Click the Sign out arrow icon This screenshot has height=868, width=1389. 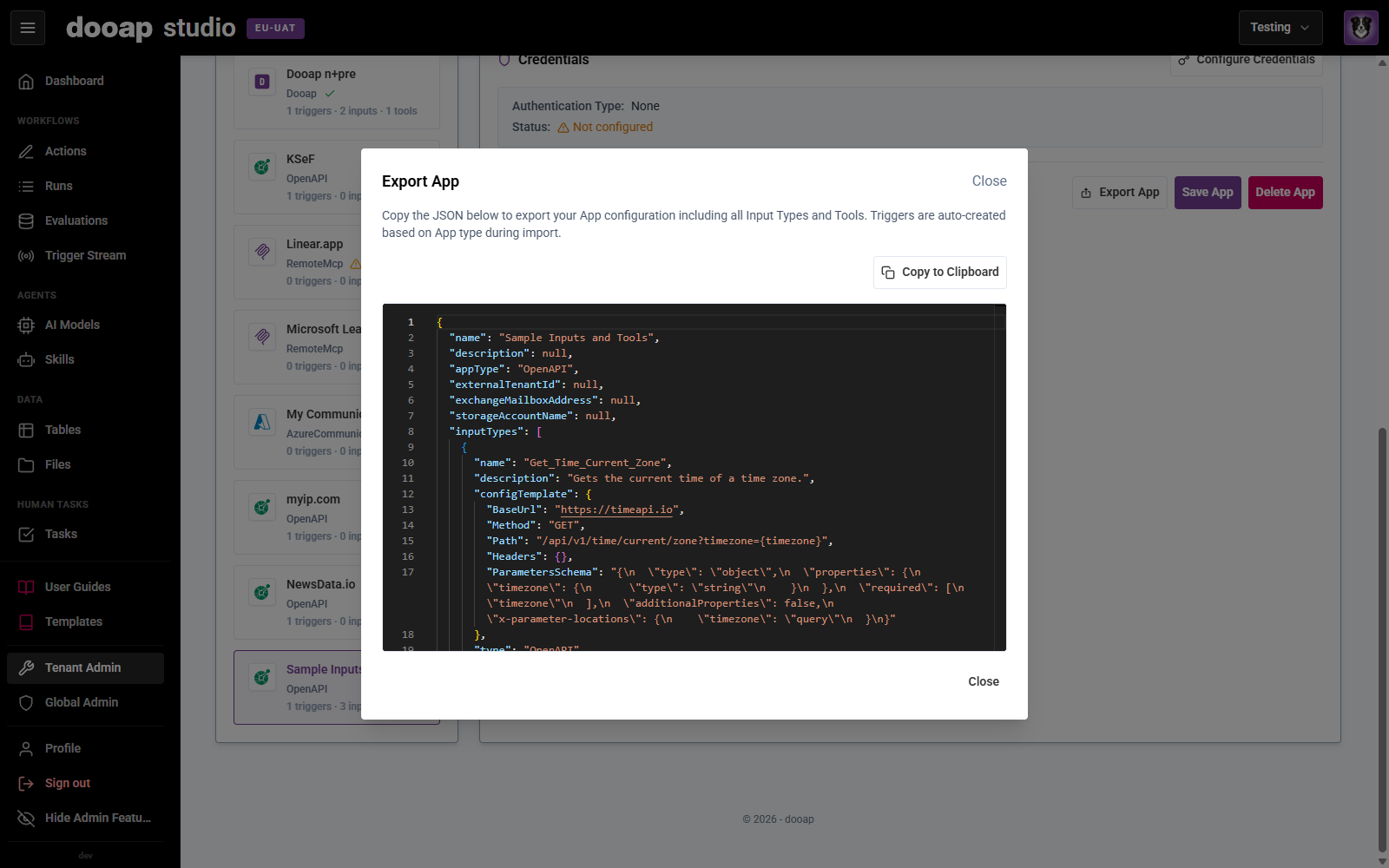click(x=26, y=783)
